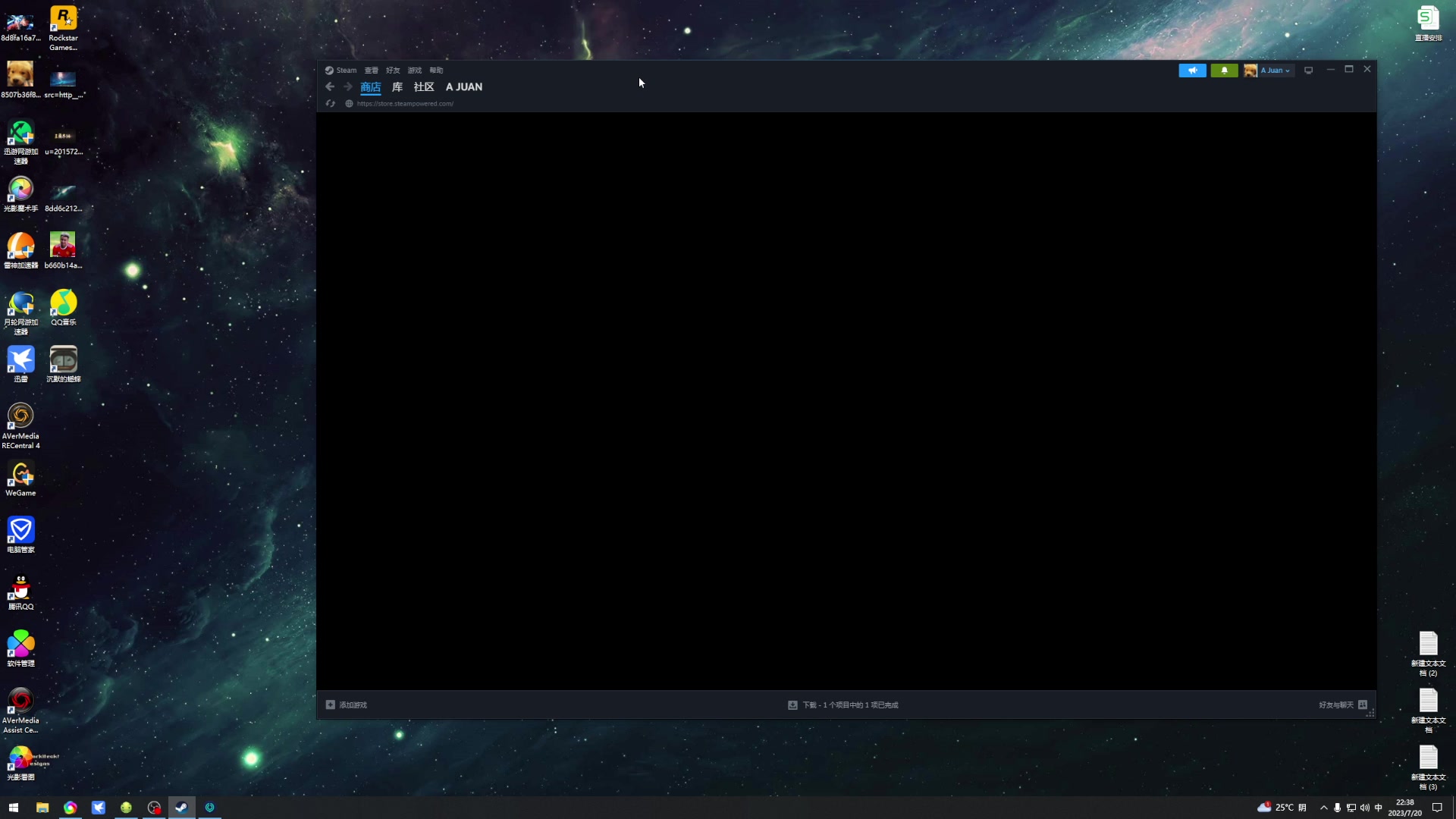The width and height of the screenshot is (1456, 819).
Task: Select 新建文本文档 (2) text file
Action: coord(1428,654)
